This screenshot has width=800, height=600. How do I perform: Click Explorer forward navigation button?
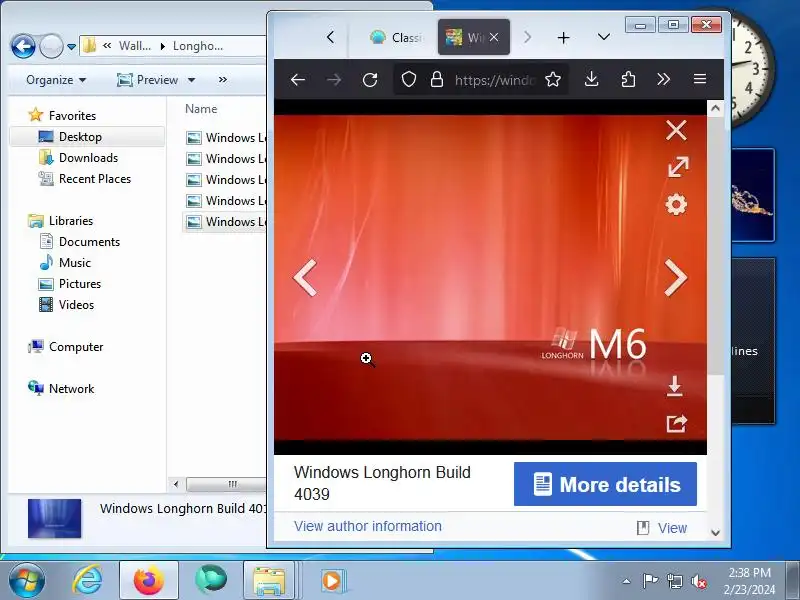(51, 46)
